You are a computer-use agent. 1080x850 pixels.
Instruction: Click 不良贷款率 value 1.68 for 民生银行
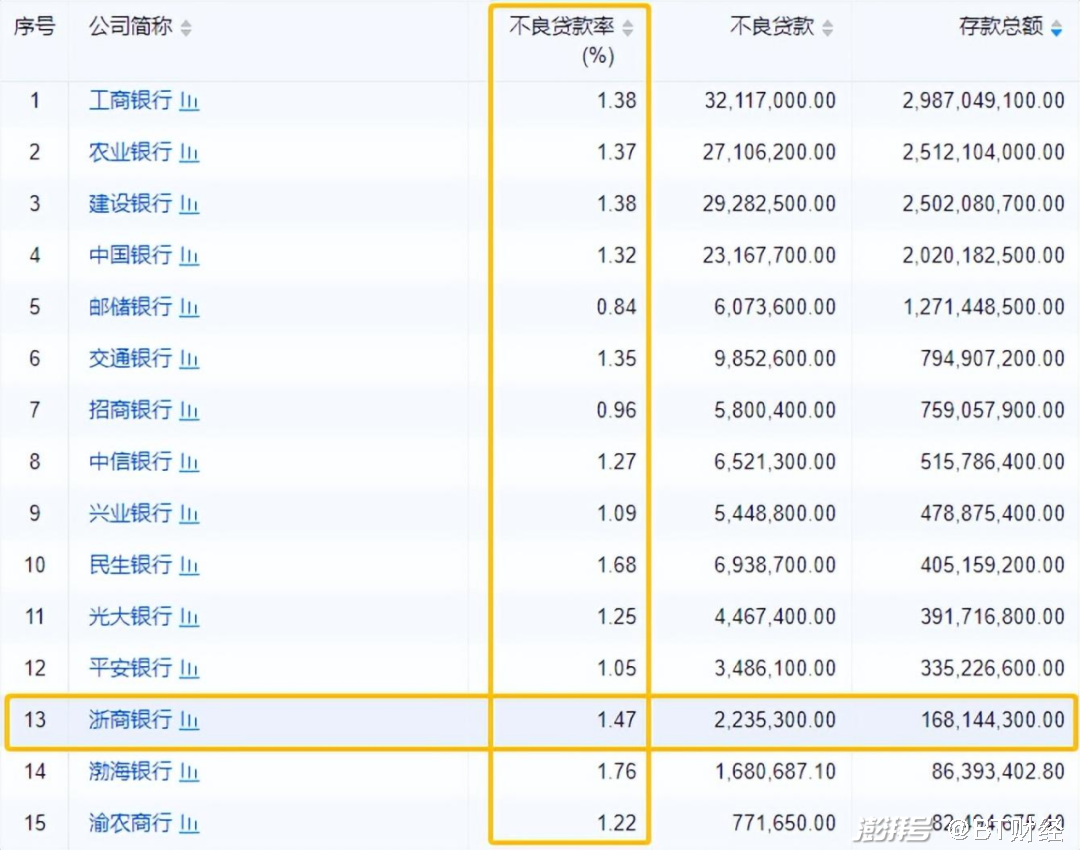tap(616, 565)
